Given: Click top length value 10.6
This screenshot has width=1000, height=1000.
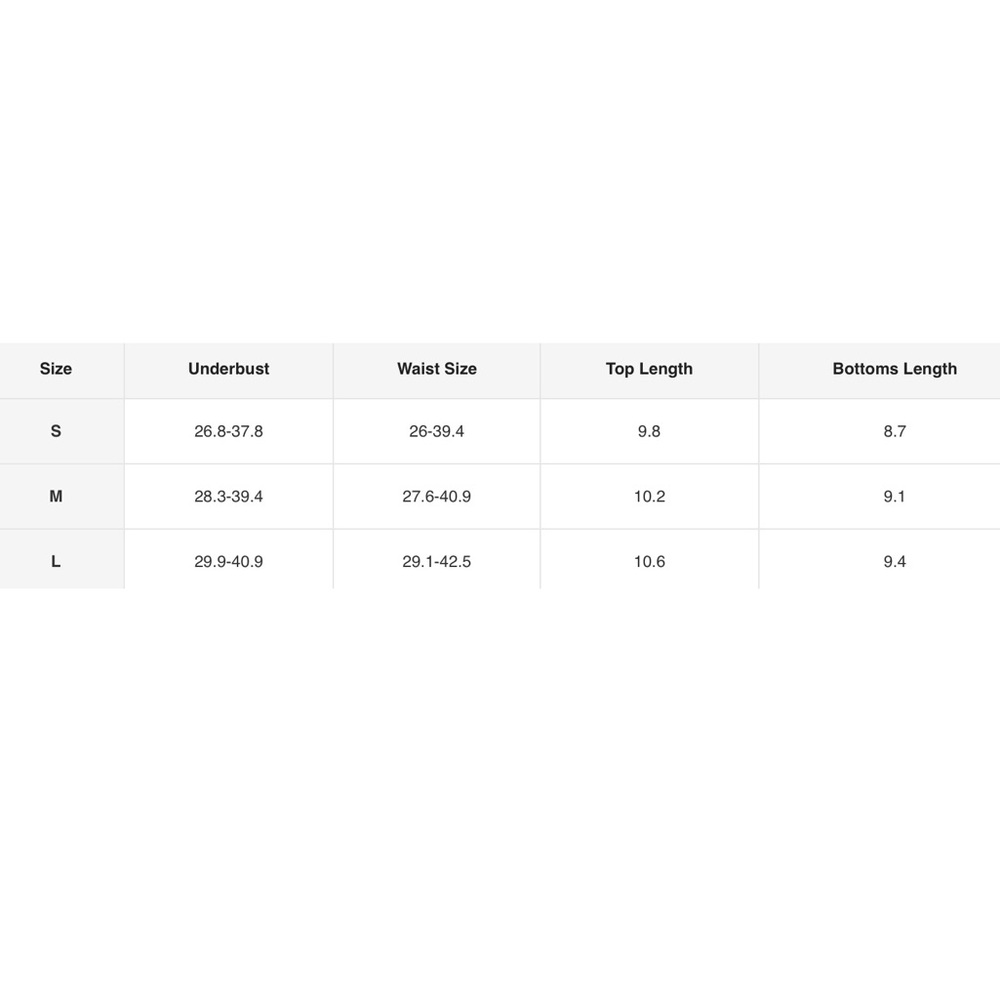Looking at the screenshot, I should click(x=649, y=561).
